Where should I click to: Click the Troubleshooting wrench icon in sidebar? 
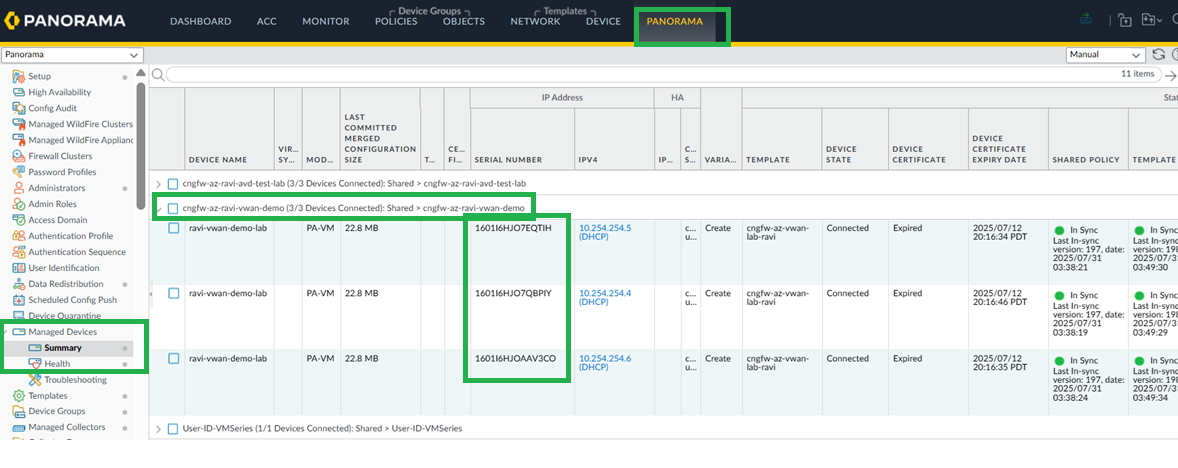pyautogui.click(x=35, y=380)
